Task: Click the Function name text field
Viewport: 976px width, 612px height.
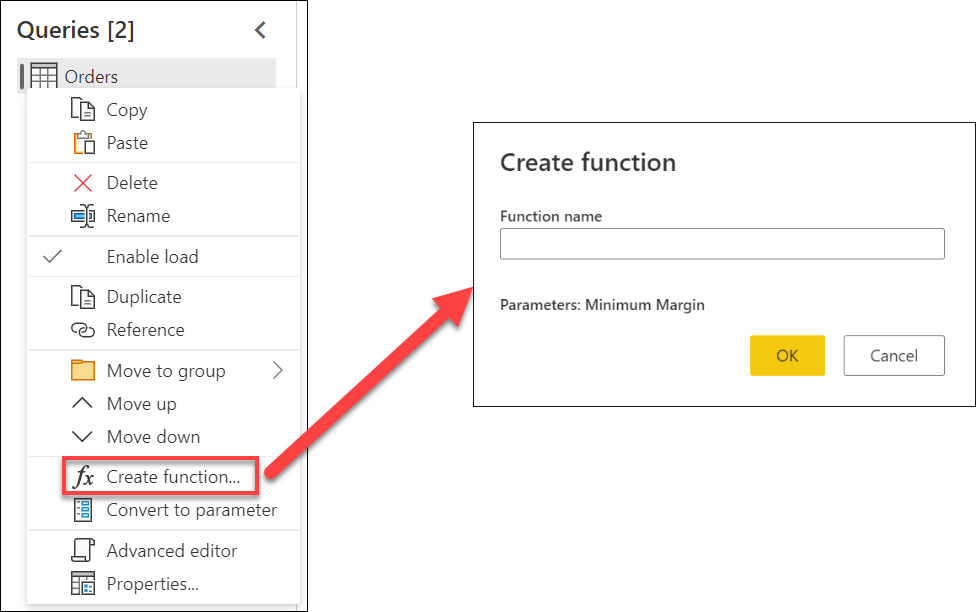Action: [x=722, y=243]
